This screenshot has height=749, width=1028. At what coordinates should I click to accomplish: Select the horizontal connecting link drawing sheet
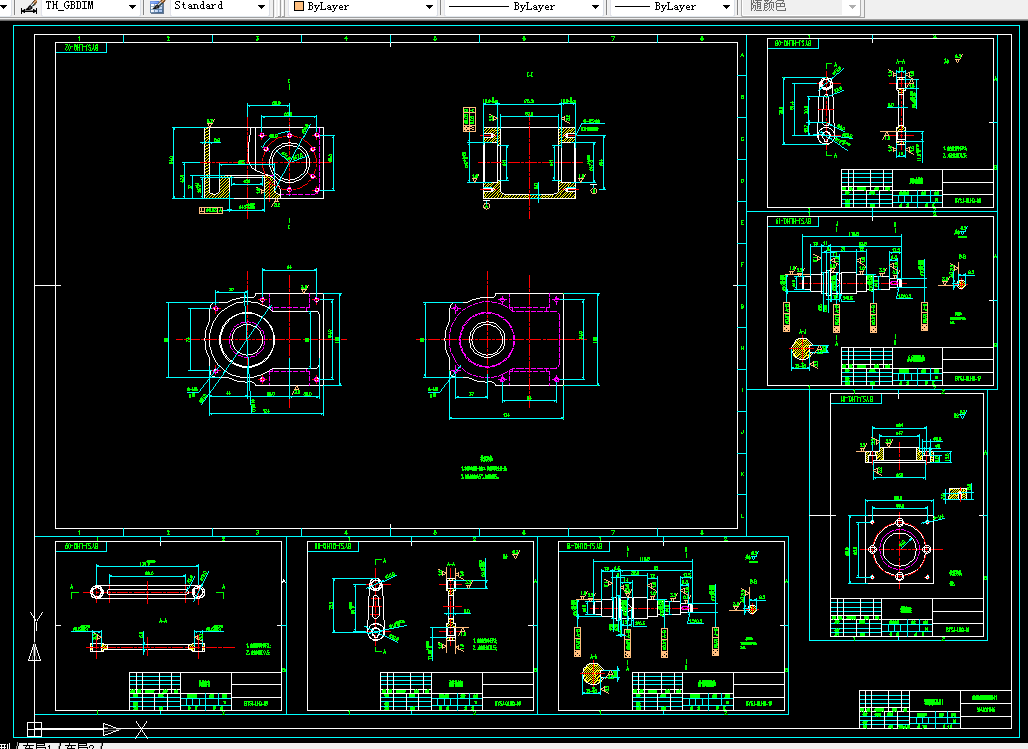(168, 626)
